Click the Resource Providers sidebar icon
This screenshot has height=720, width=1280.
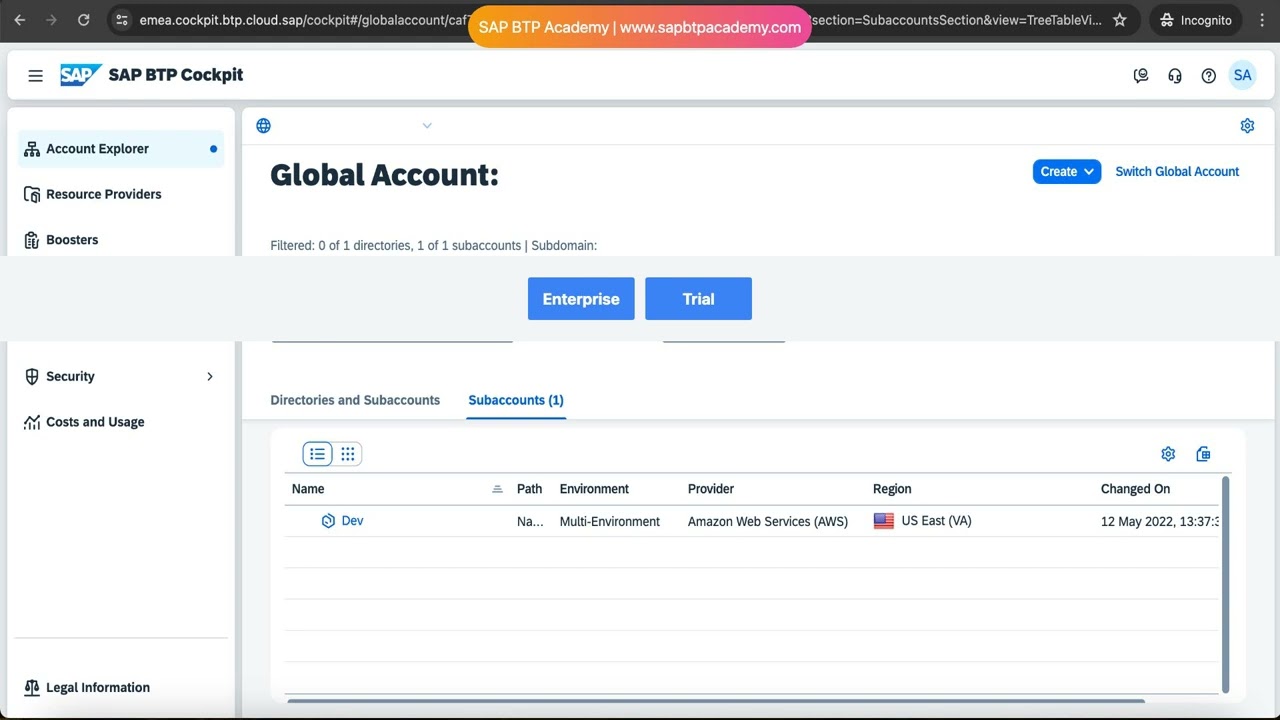click(32, 194)
